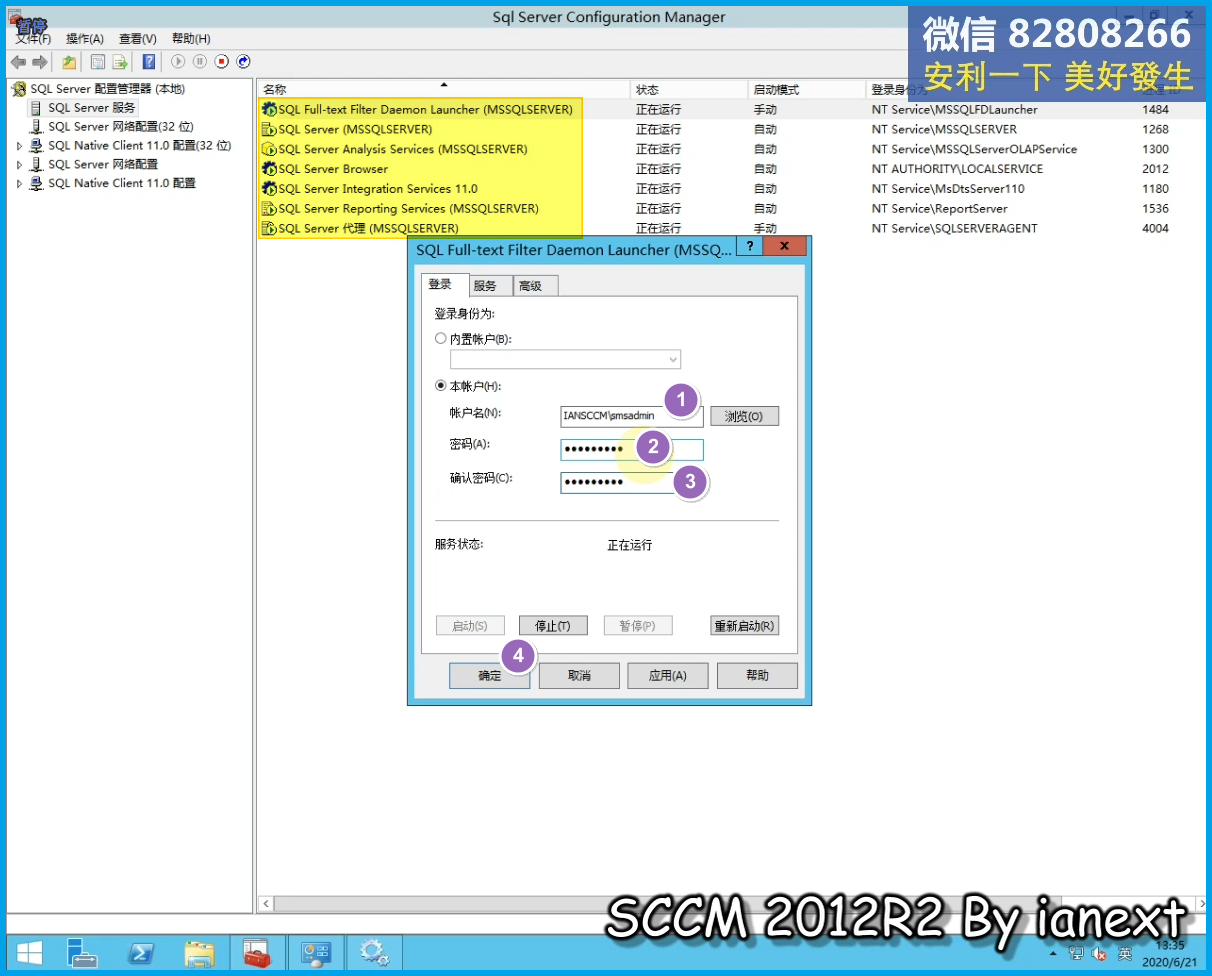This screenshot has width=1212, height=976.
Task: Click the red Stop Service icon
Action: point(222,62)
